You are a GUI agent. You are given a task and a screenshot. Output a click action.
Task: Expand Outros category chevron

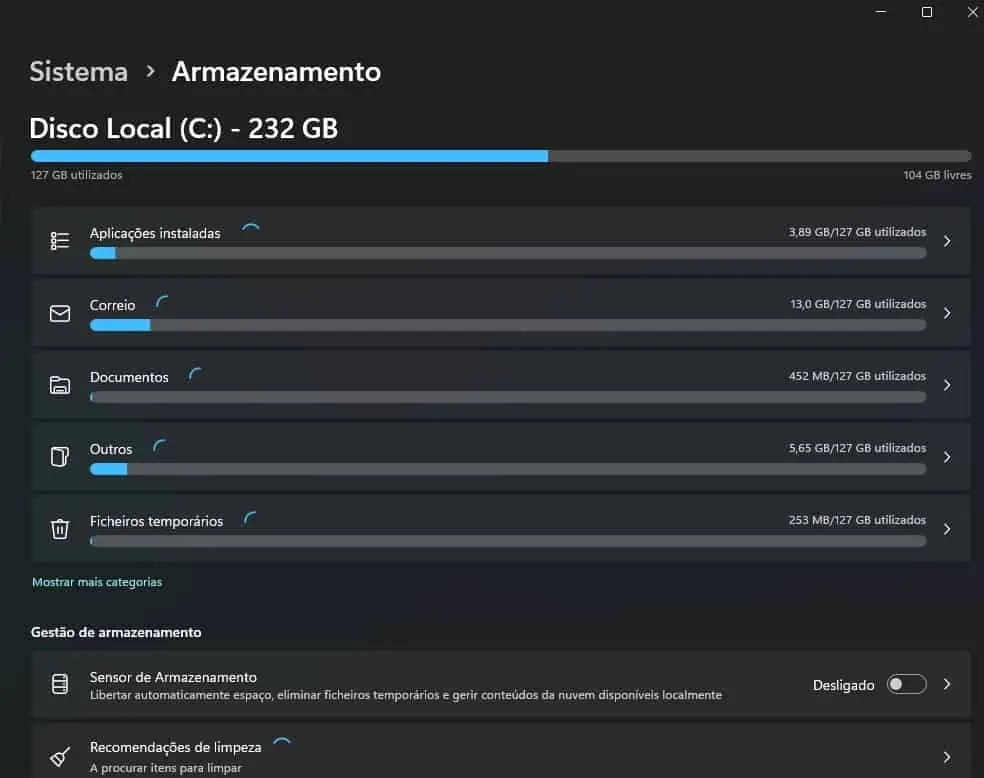click(947, 457)
